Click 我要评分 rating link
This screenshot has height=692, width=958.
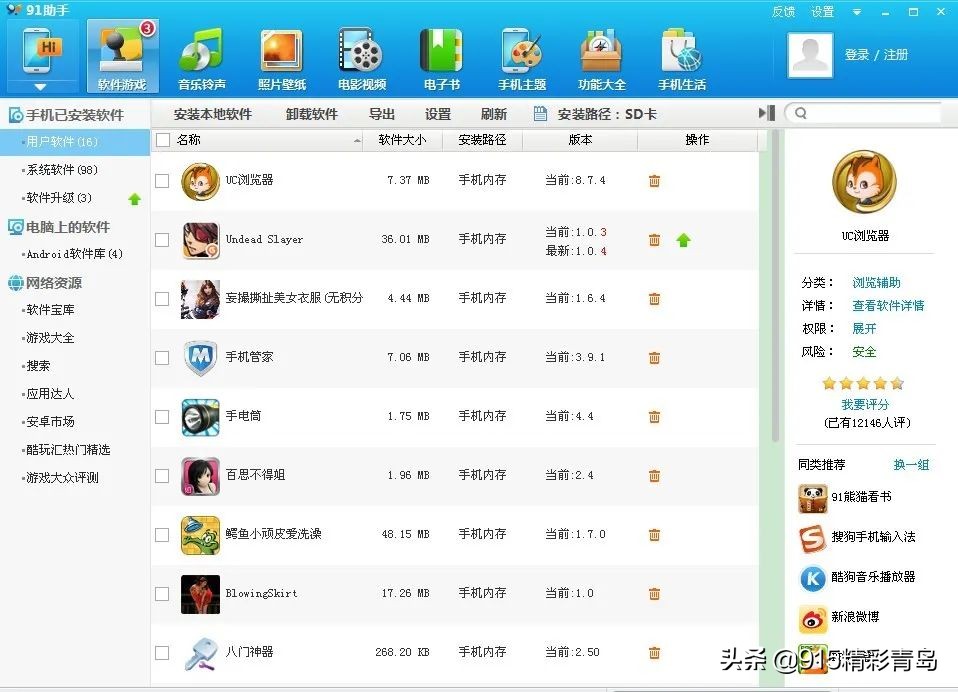tap(865, 404)
